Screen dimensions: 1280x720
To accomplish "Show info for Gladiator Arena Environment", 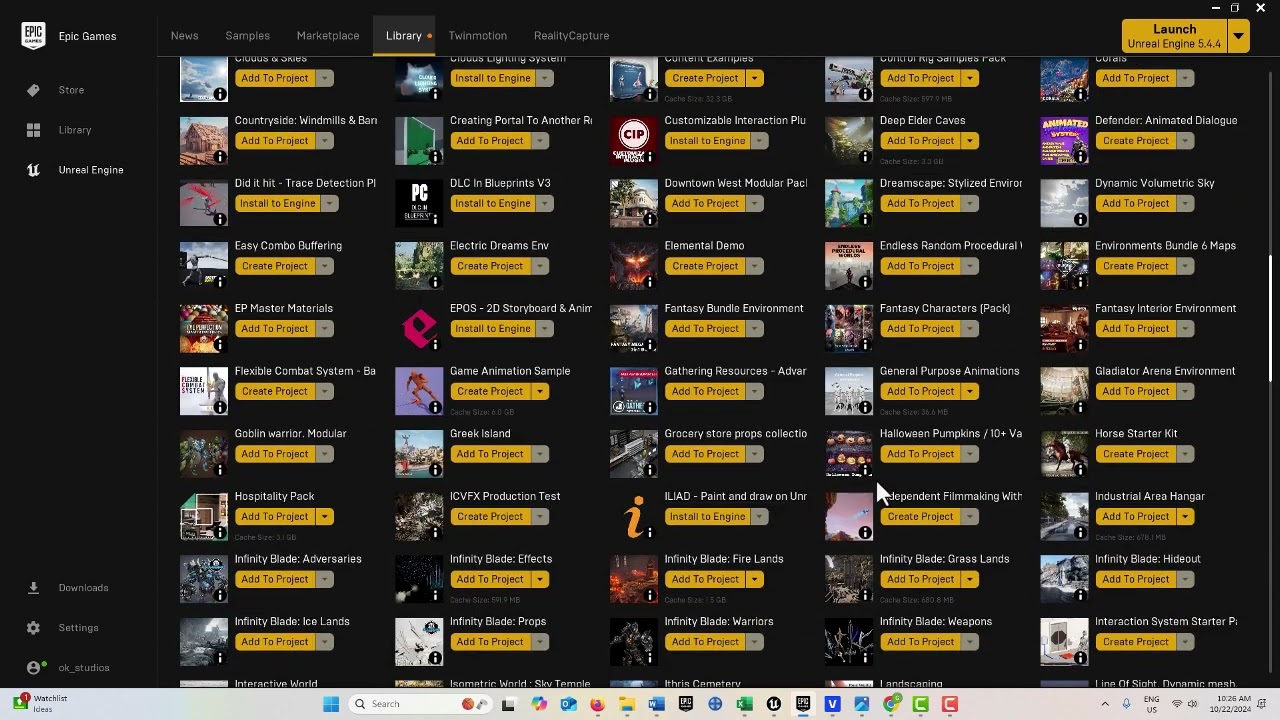I will click(1080, 407).
